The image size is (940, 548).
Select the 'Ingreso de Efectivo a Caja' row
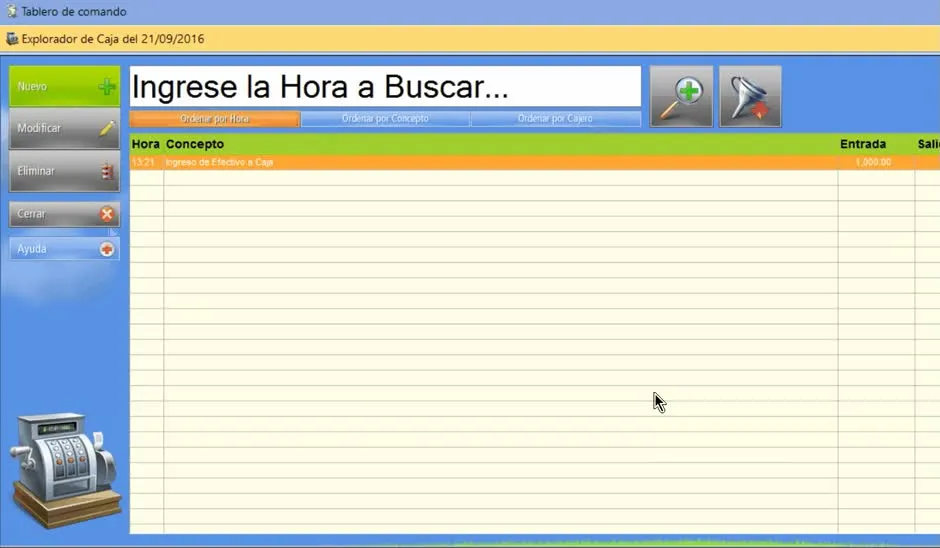535,162
